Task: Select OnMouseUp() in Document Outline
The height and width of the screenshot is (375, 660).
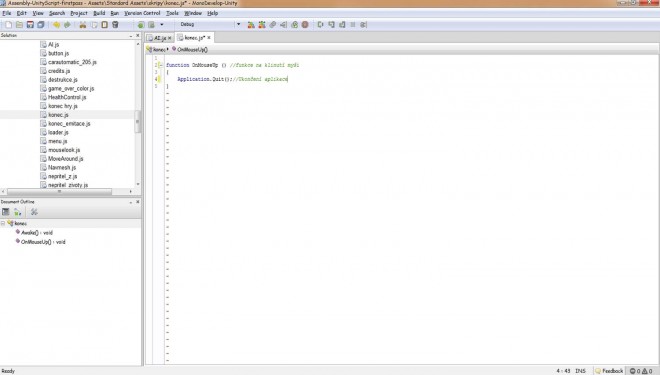Action: [x=41, y=242]
